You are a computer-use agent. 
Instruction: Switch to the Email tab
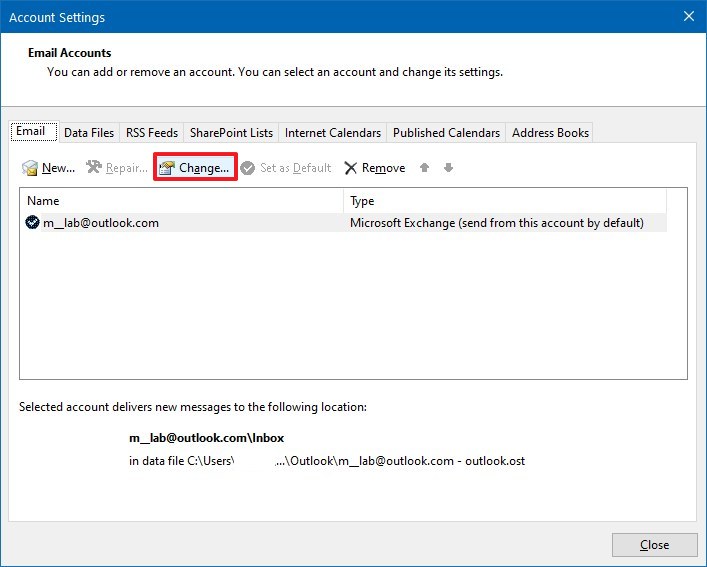coord(34,131)
